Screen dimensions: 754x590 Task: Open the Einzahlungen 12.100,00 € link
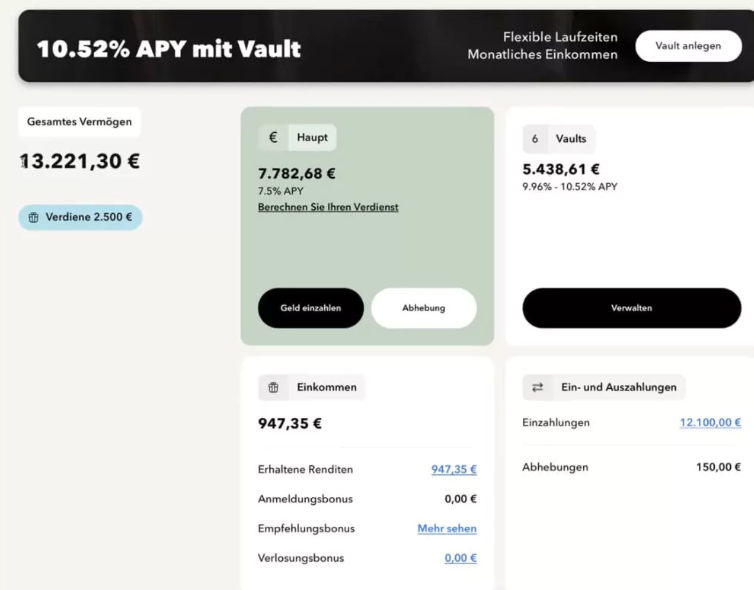[710, 423]
